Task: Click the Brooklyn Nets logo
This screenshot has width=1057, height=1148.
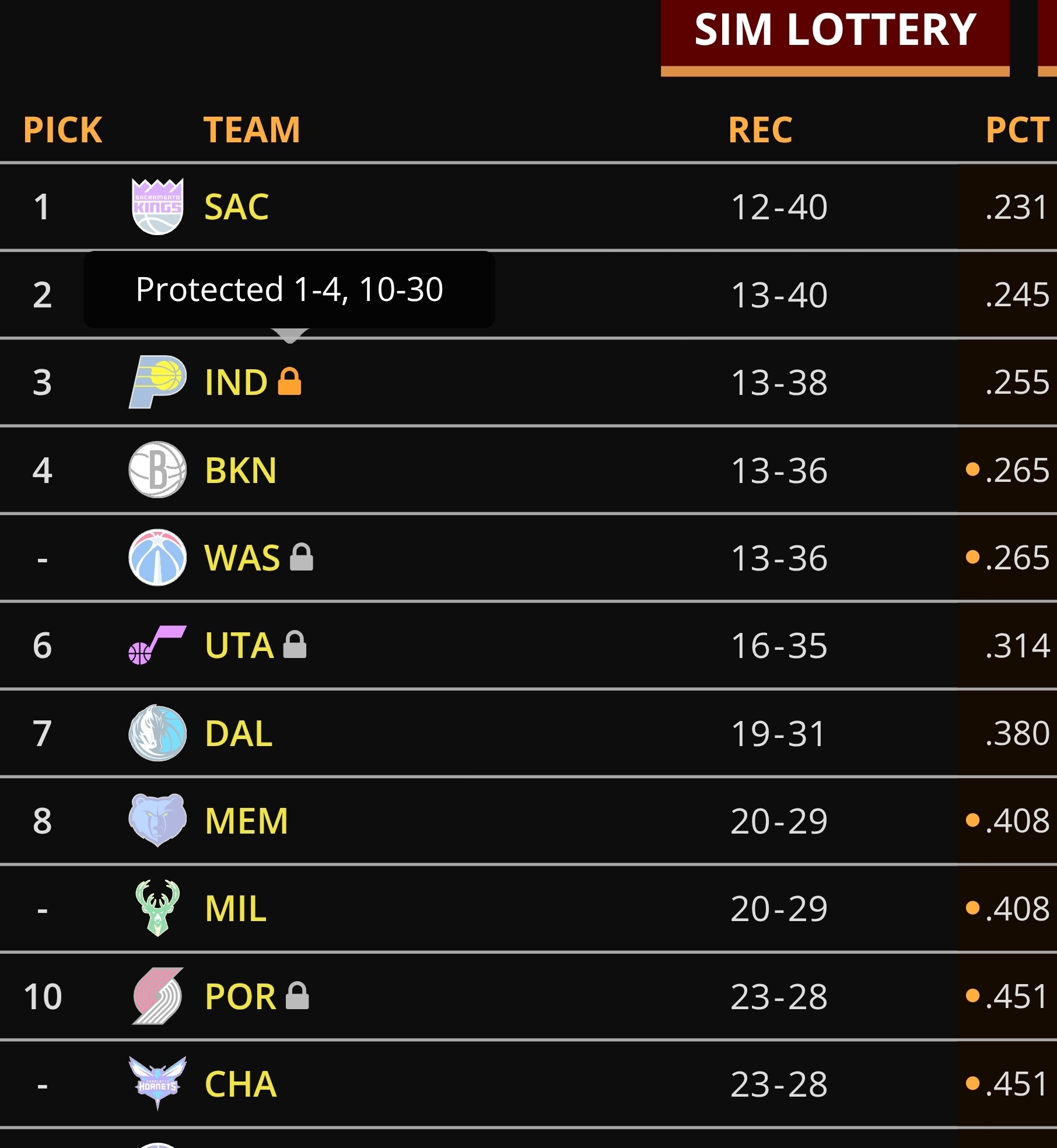Action: (157, 470)
